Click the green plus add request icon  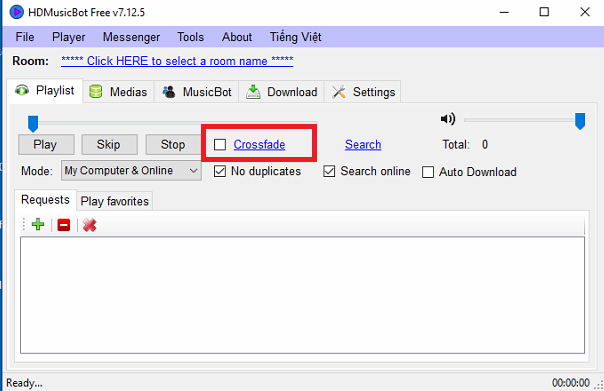[38, 224]
